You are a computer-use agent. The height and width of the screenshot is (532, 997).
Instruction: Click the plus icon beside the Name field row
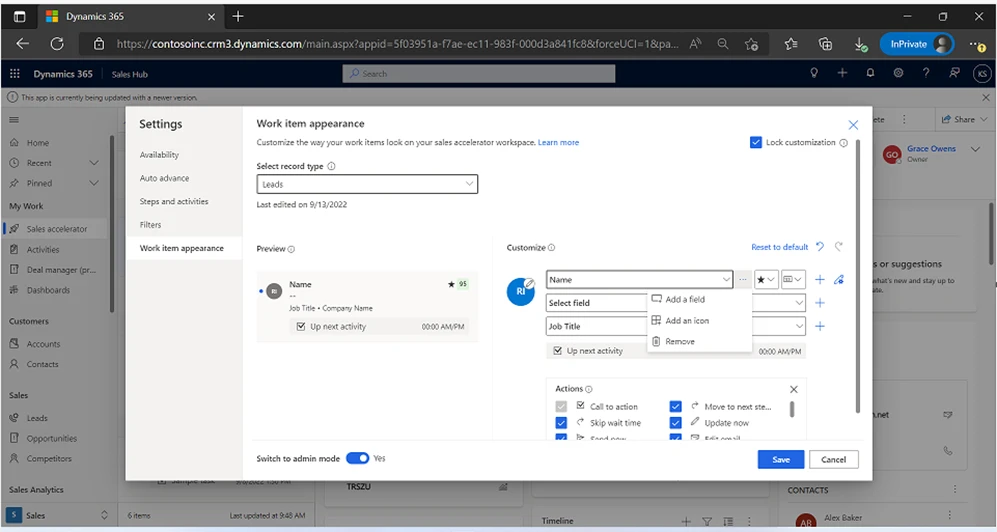pyautogui.click(x=820, y=280)
